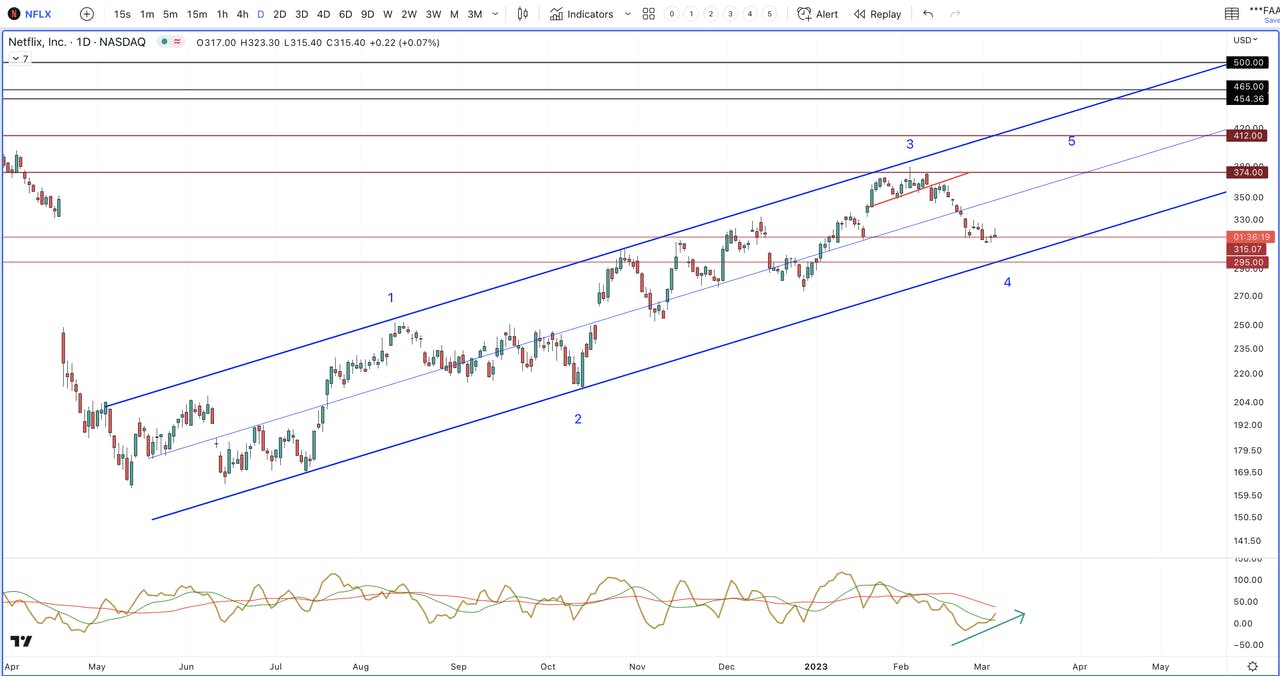Click the add symbol plus icon
This screenshot has height=676, width=1280.
click(x=87, y=14)
